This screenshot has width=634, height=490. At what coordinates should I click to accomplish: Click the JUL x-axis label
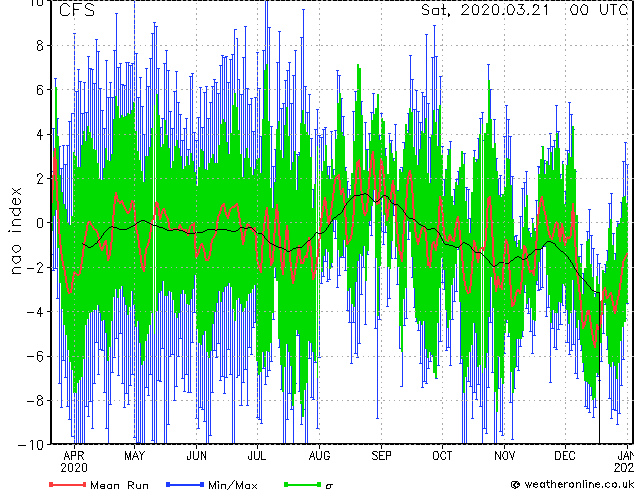(257, 456)
